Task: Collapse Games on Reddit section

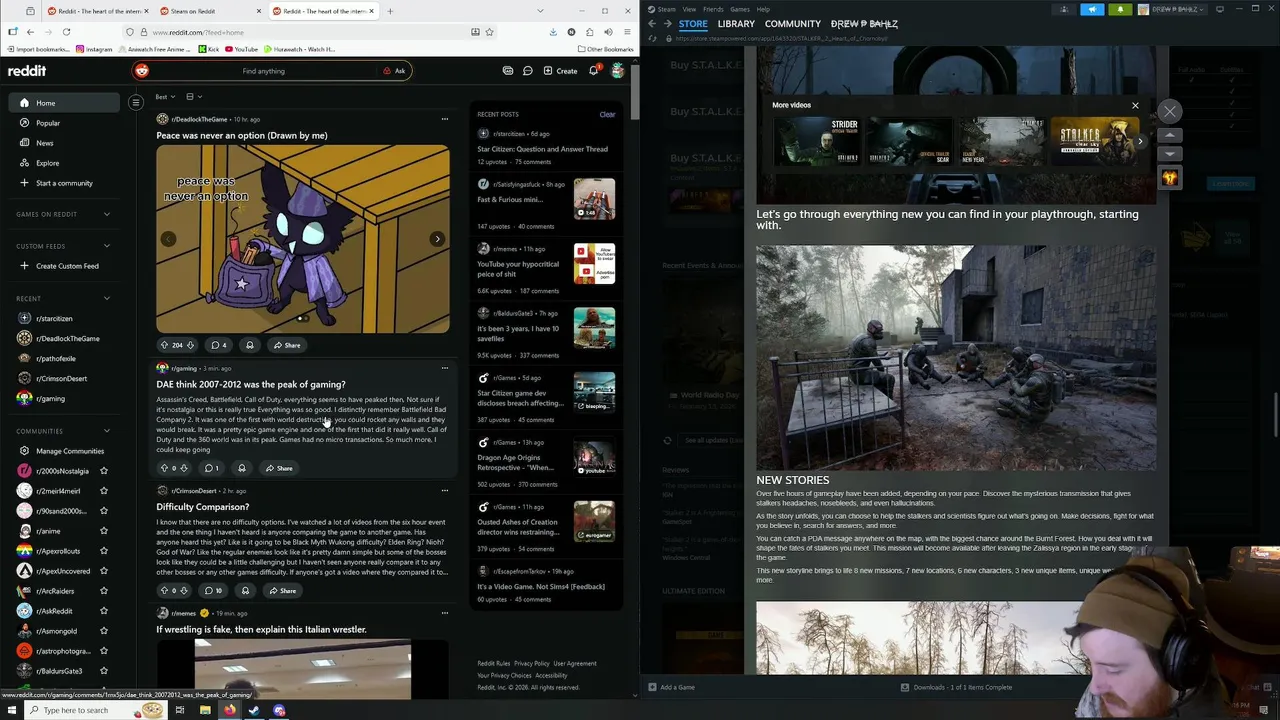Action: [x=107, y=214]
